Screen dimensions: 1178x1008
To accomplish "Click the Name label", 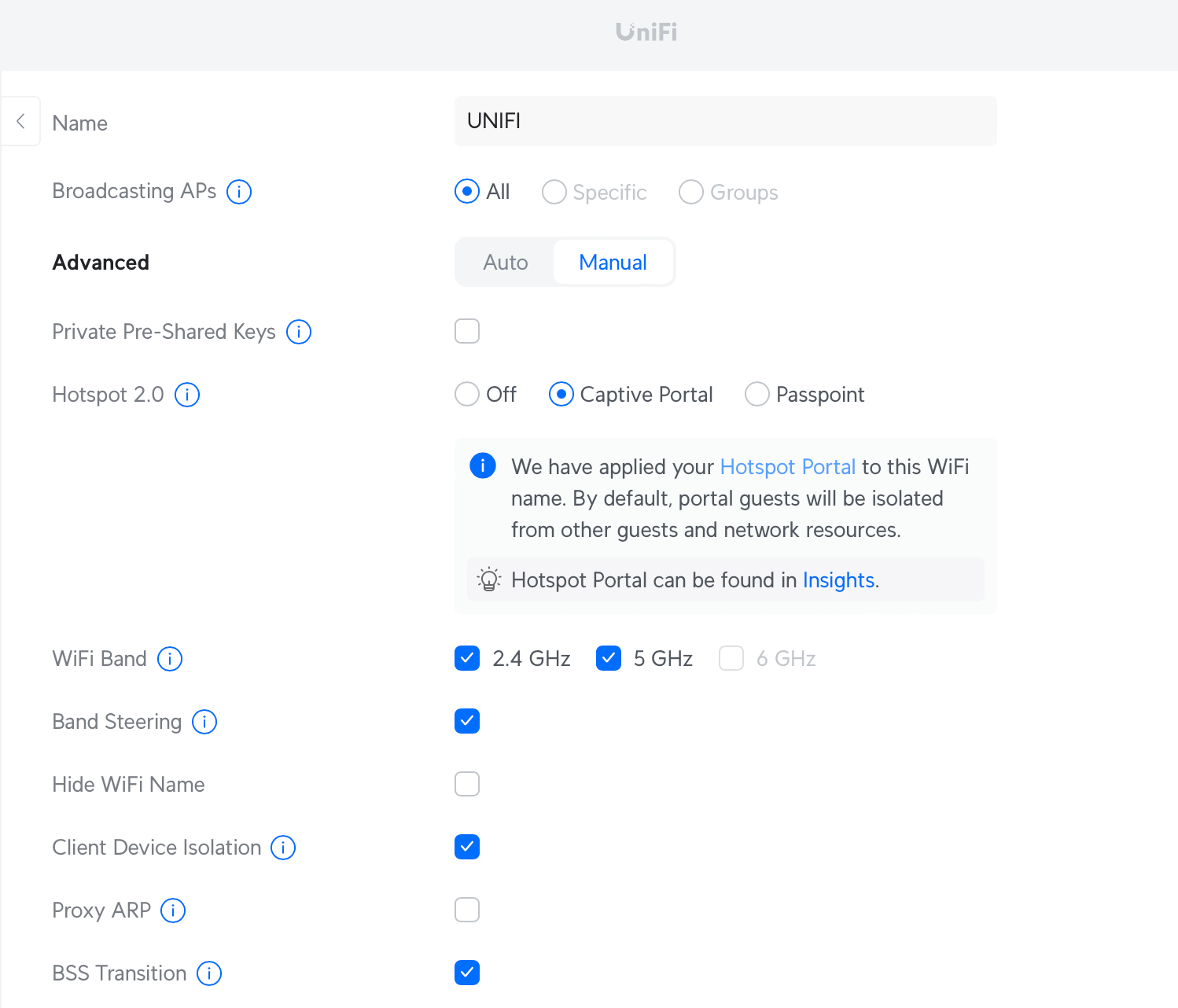I will 80,123.
